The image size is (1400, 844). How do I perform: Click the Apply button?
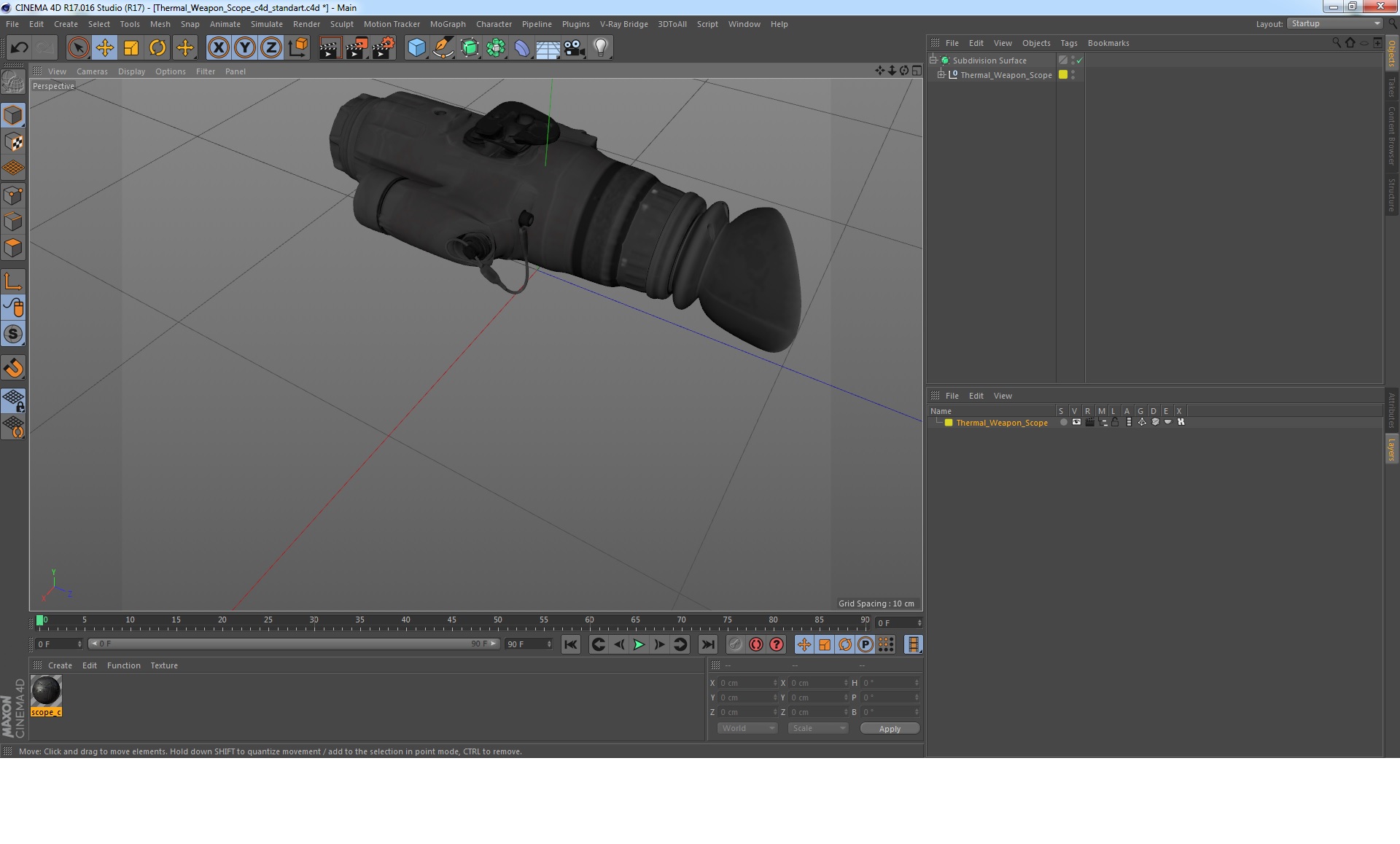[x=890, y=728]
